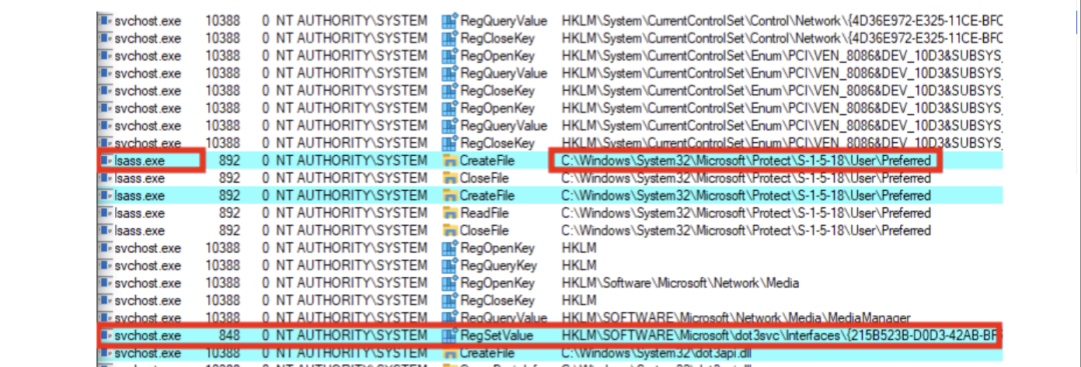Click process icon in the RegQueryKey HKLM row
1081x367 pixels.
coord(105,266)
